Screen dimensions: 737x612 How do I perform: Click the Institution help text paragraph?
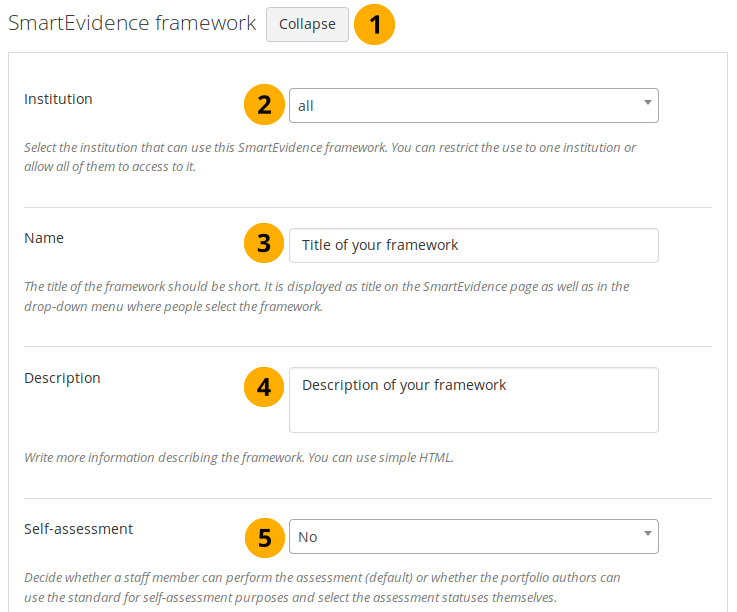click(x=330, y=157)
